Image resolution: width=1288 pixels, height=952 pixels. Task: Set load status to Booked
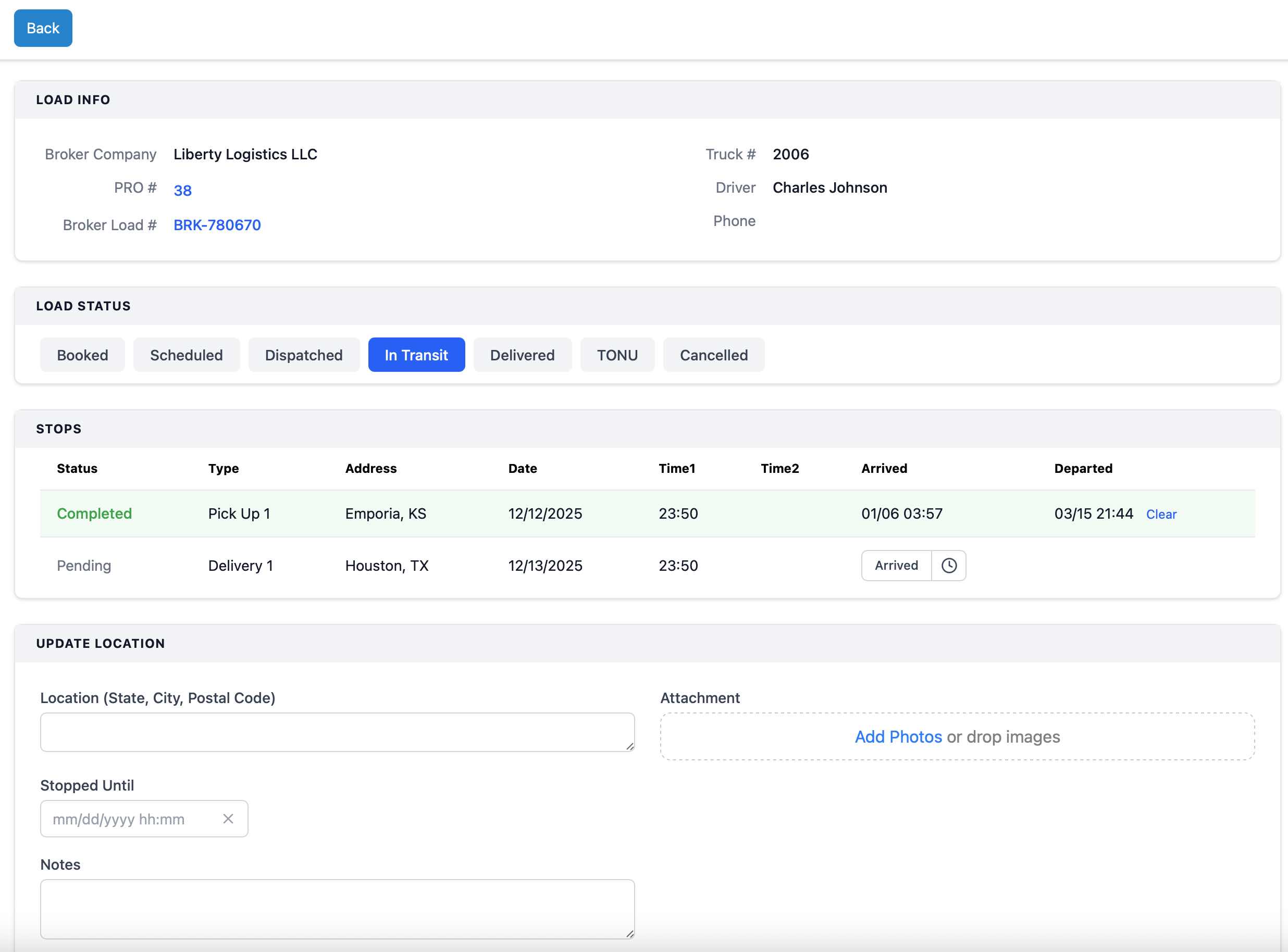tap(82, 355)
